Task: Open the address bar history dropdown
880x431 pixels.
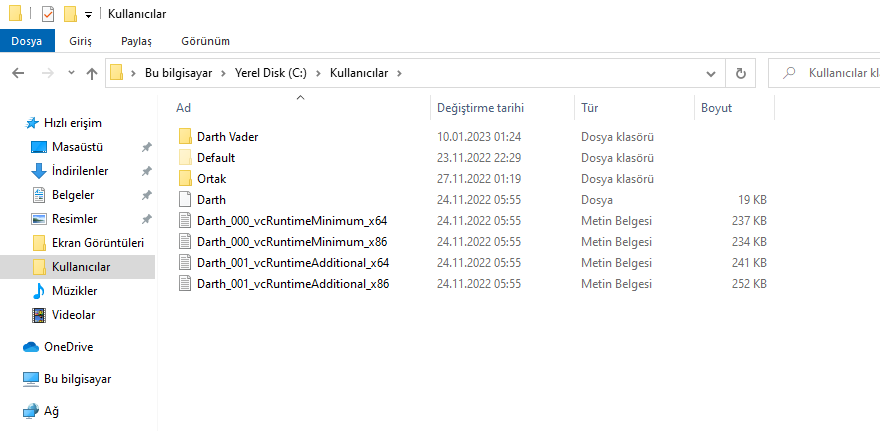Action: click(x=710, y=73)
